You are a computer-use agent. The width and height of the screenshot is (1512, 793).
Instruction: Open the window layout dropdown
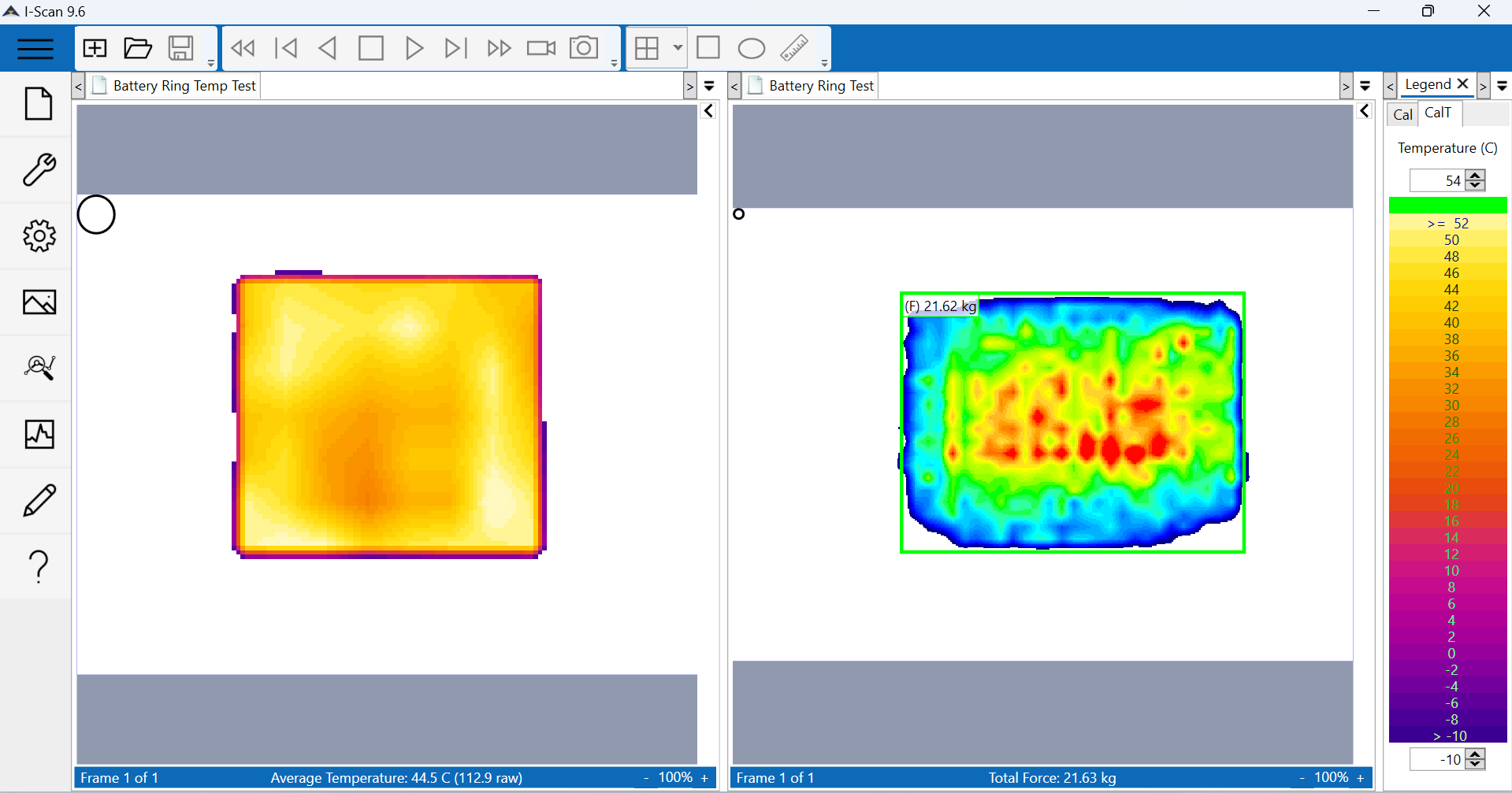[677, 48]
